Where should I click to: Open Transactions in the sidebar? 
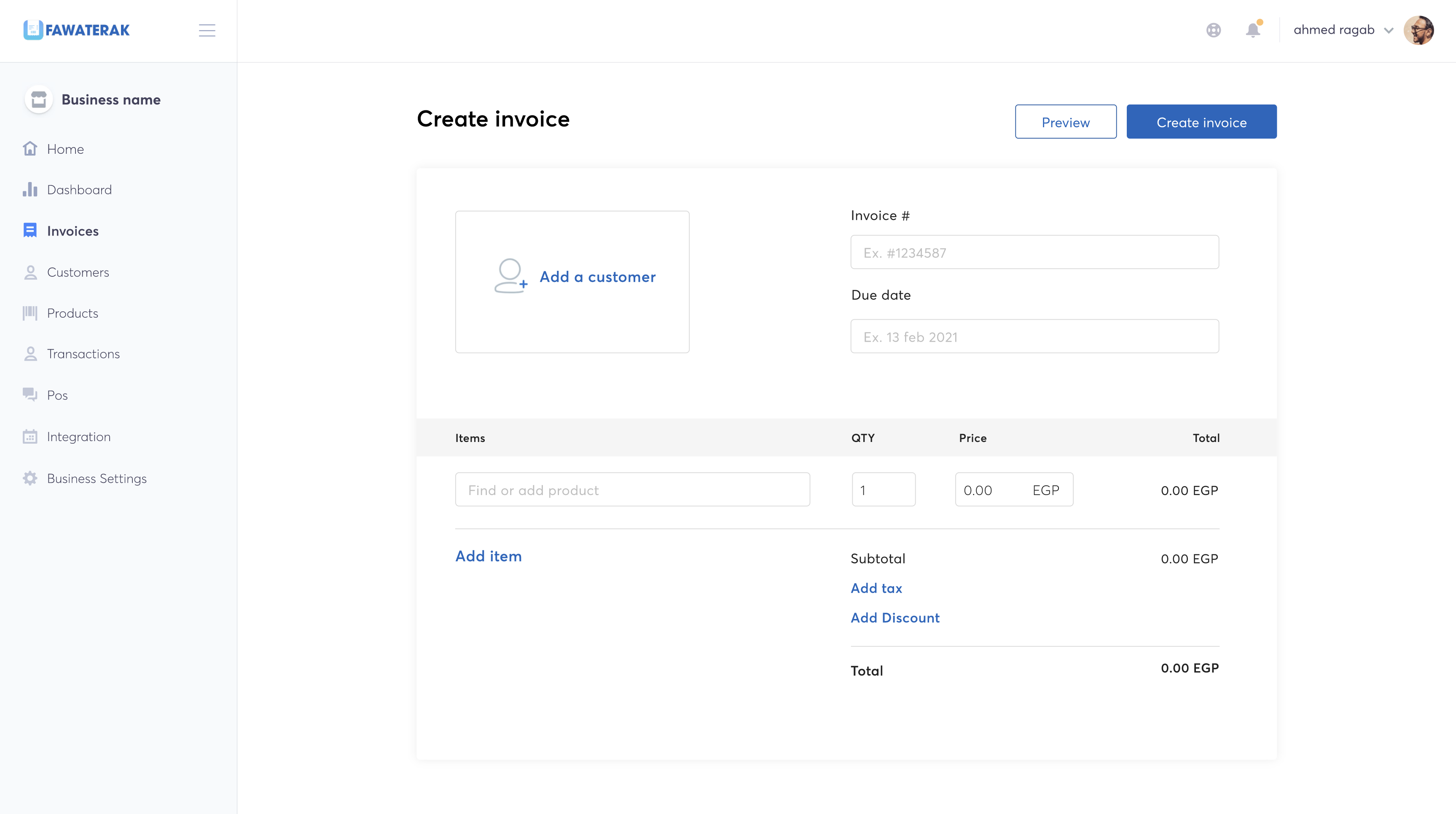83,354
